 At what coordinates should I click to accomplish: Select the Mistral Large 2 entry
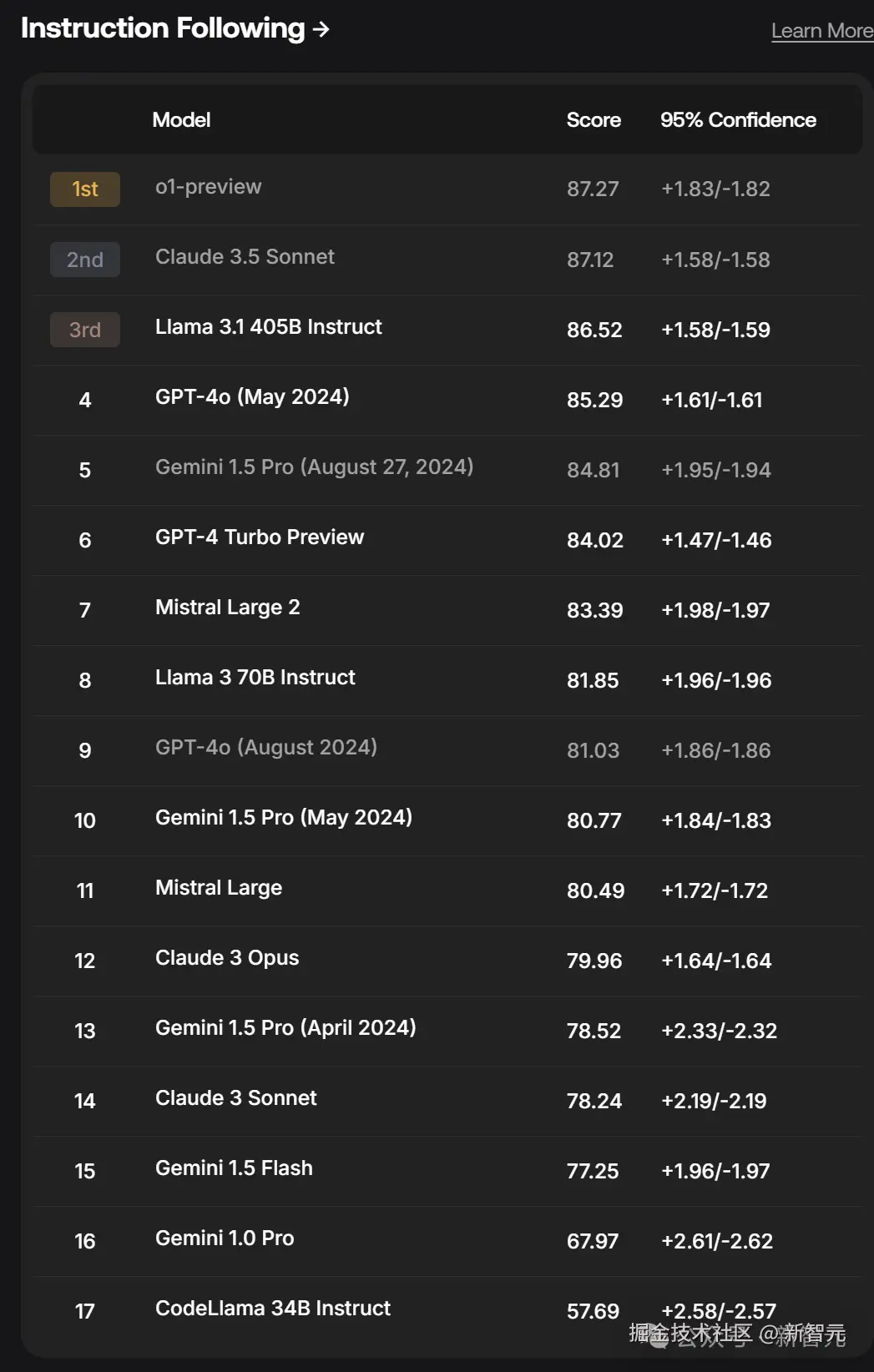point(227,608)
